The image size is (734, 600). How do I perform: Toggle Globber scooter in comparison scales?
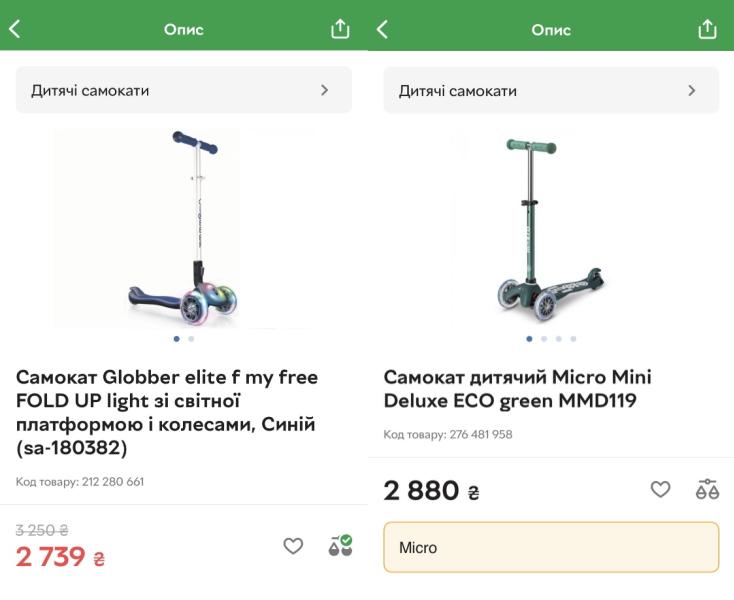[340, 546]
